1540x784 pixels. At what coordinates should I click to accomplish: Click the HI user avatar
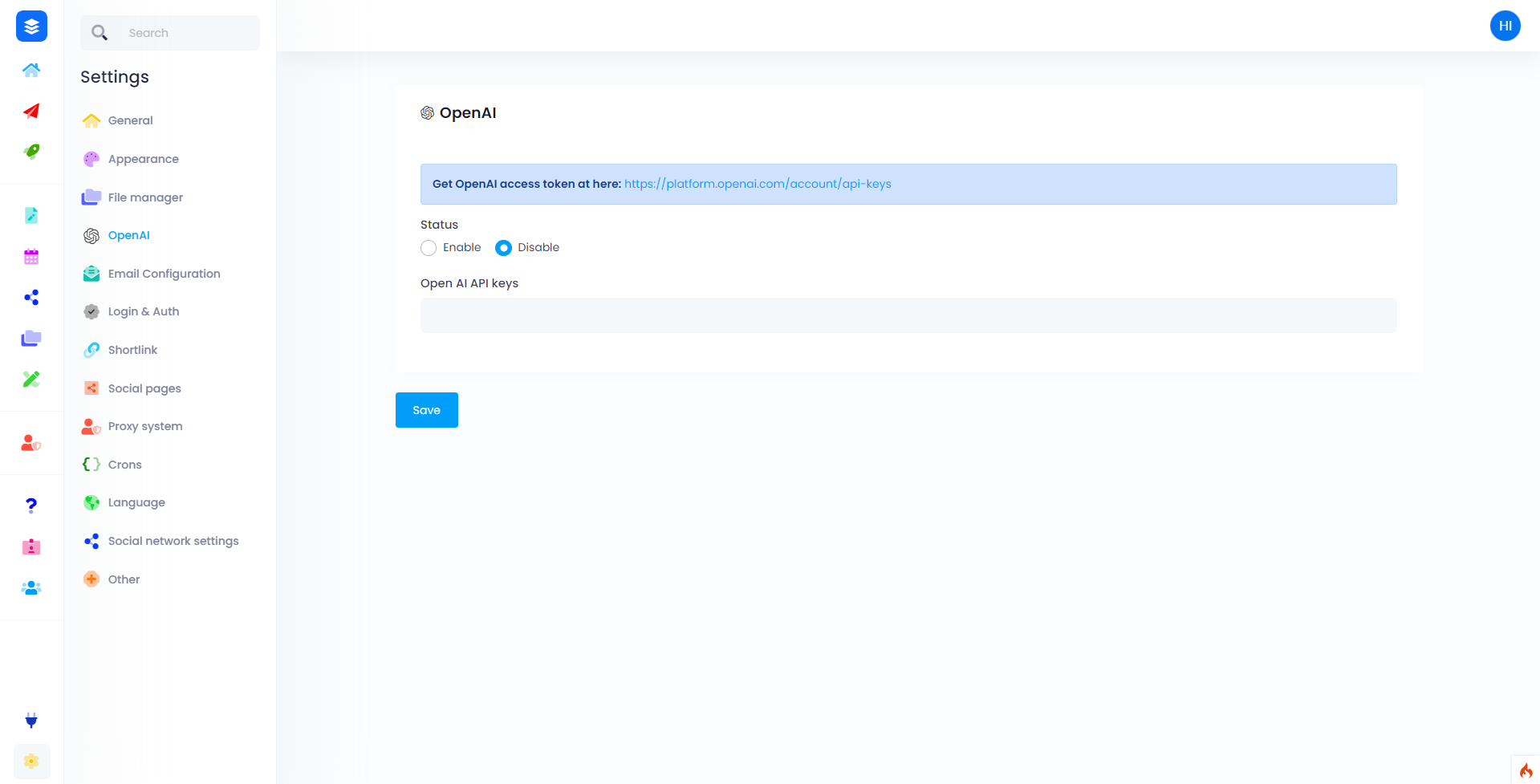click(1505, 26)
